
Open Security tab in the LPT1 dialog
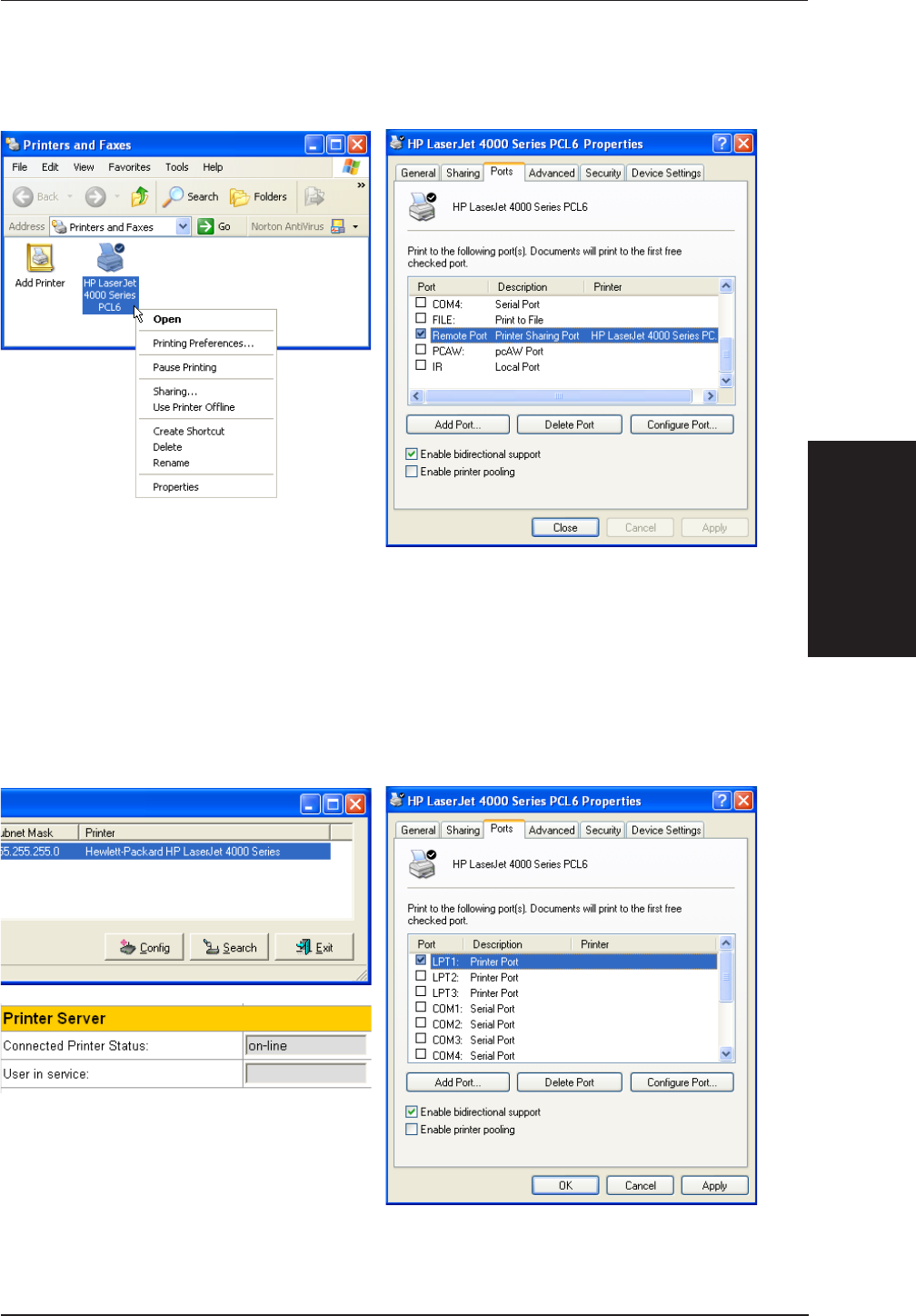coord(603,831)
